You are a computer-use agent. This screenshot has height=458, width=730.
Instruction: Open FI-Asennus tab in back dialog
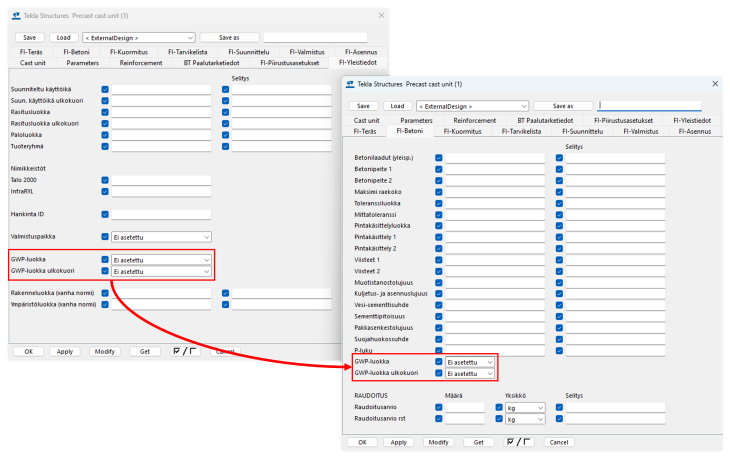(361, 52)
